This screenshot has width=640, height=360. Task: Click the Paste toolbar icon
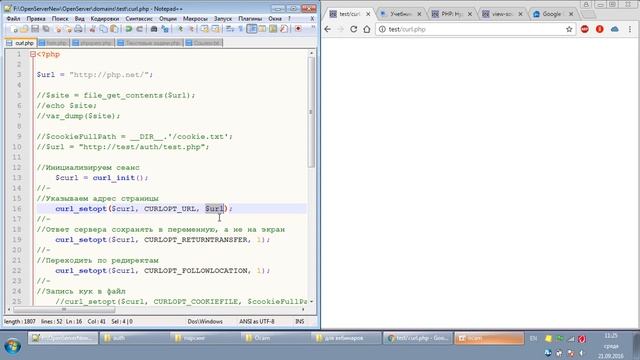pos(114,29)
